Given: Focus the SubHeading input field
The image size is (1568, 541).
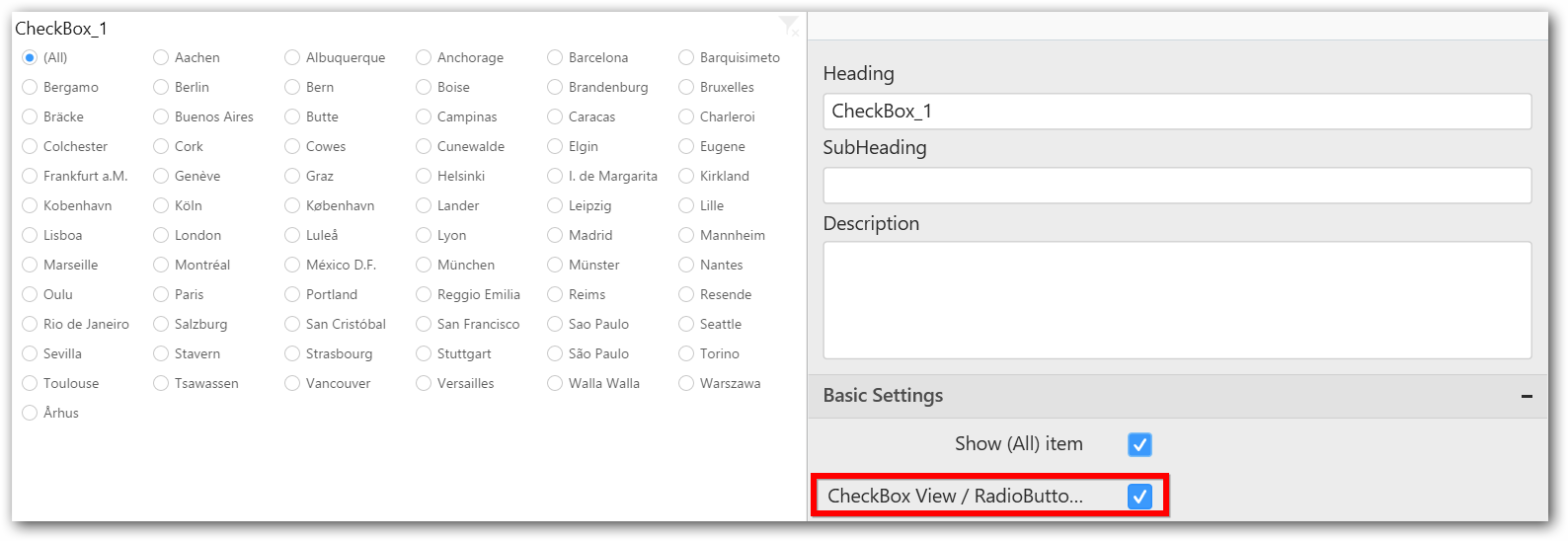Looking at the screenshot, I should coord(1177,186).
